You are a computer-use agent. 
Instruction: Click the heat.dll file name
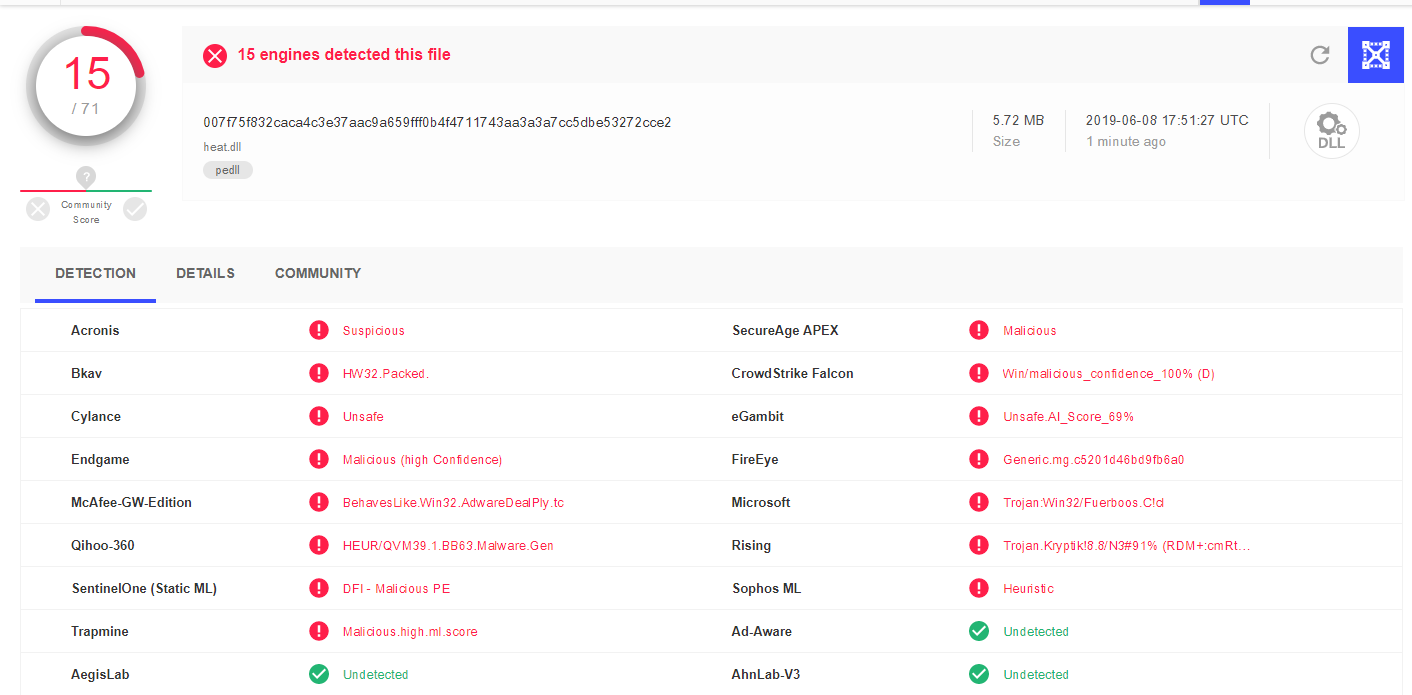222,147
